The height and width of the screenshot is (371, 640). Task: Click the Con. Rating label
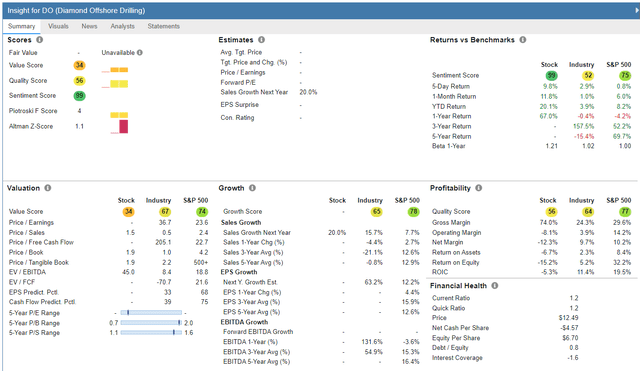[x=237, y=118]
